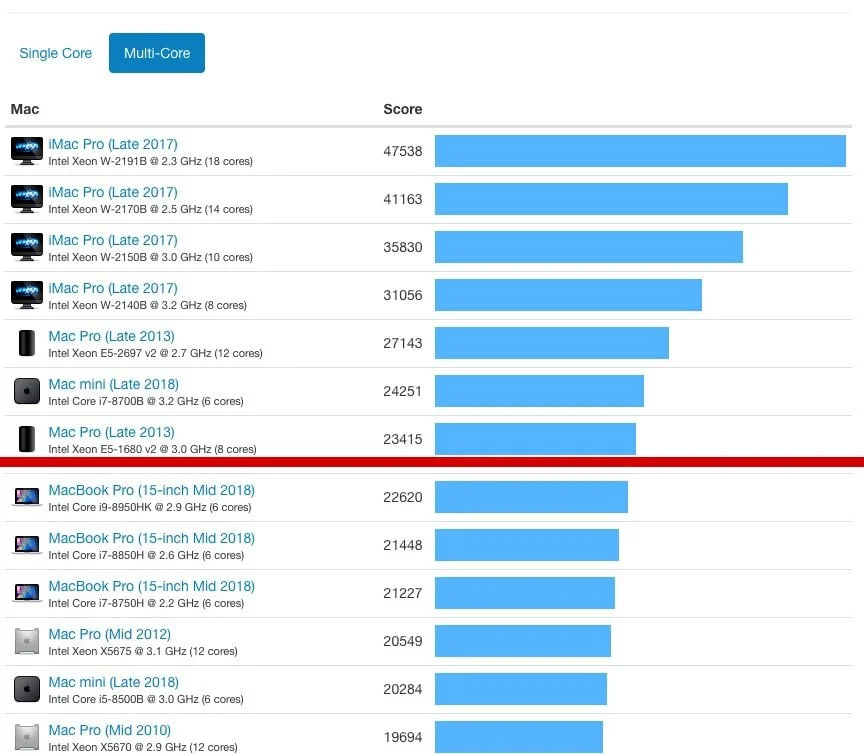Open iMac Pro (Late 2017) link with 18 cores

coord(113,144)
